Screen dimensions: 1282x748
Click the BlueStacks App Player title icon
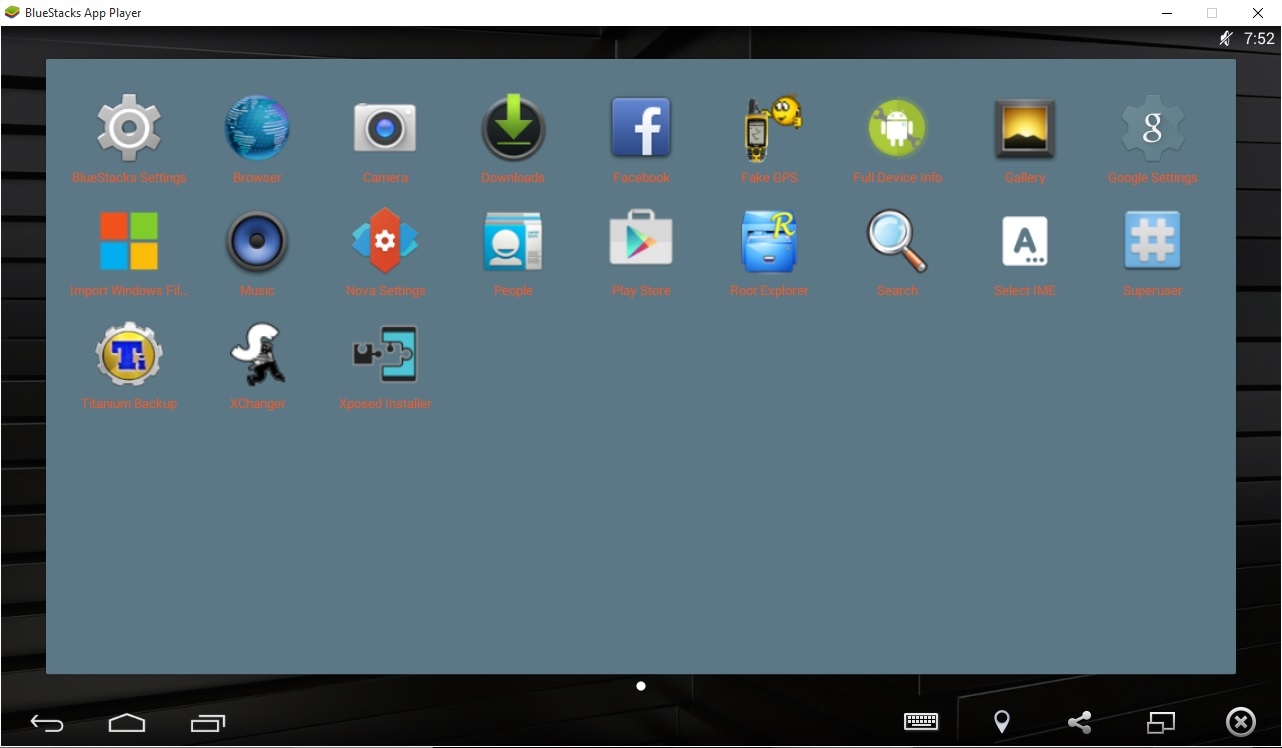coord(12,13)
